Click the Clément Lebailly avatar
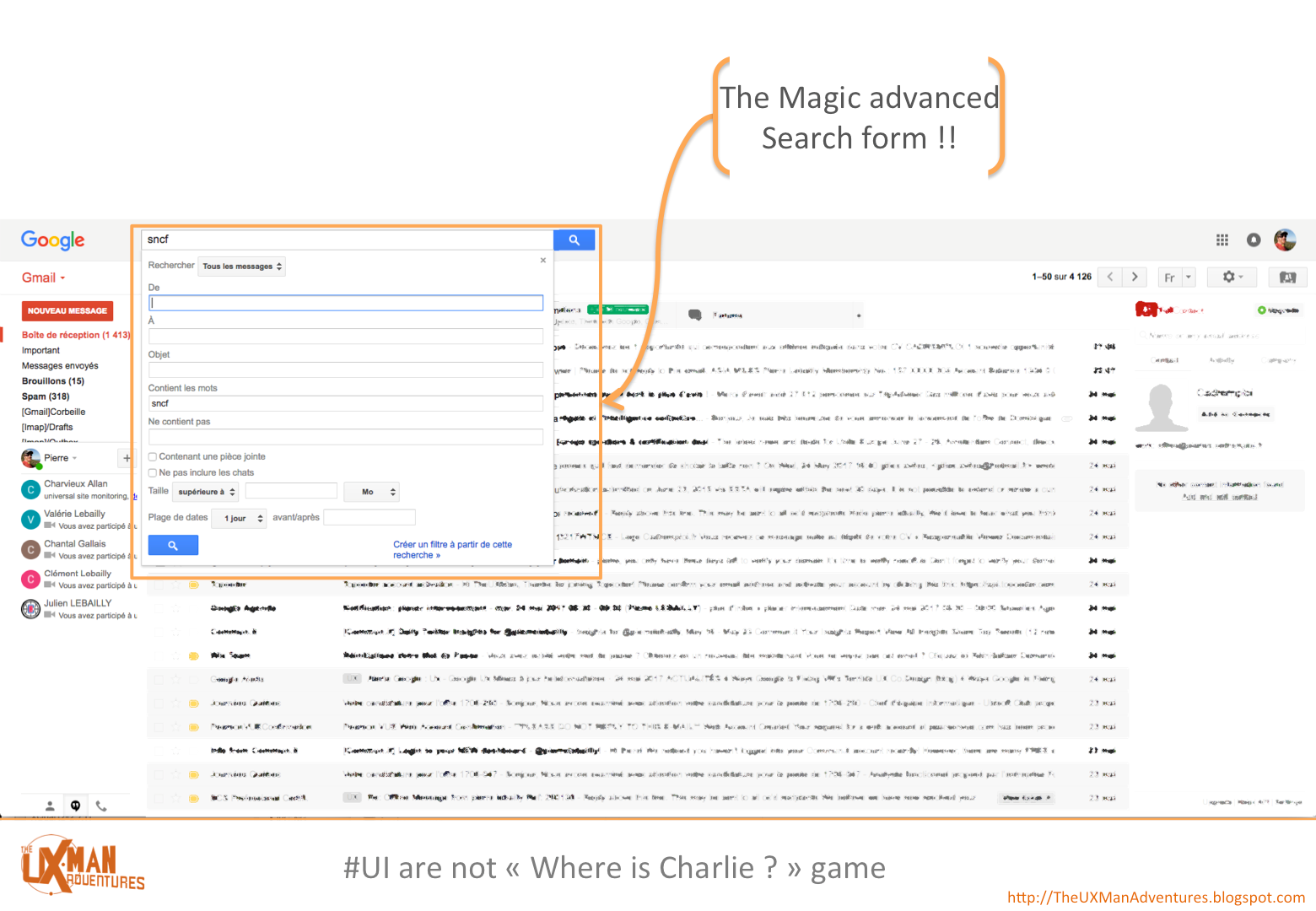 click(x=30, y=579)
